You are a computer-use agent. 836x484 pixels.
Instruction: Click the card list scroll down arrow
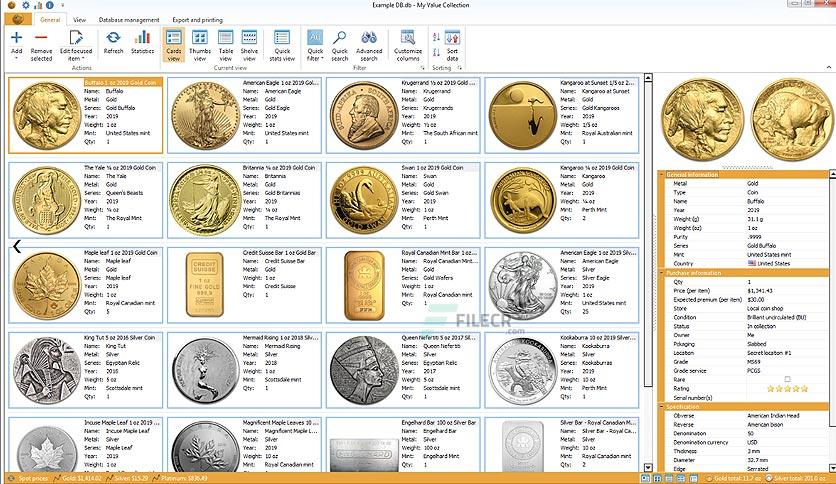pos(648,467)
